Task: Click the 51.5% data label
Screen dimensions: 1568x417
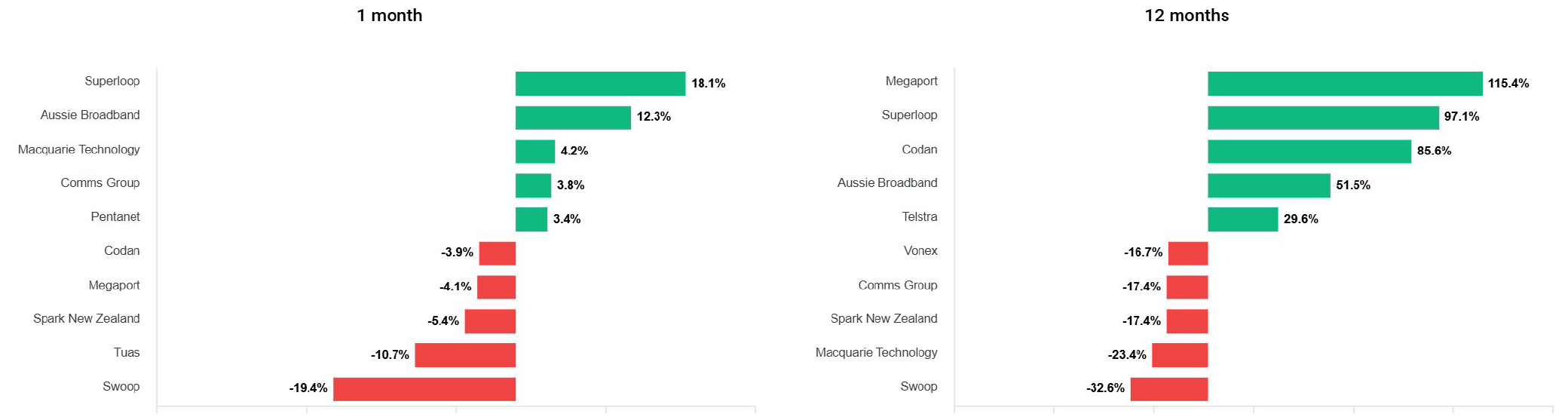Action: click(x=1352, y=186)
